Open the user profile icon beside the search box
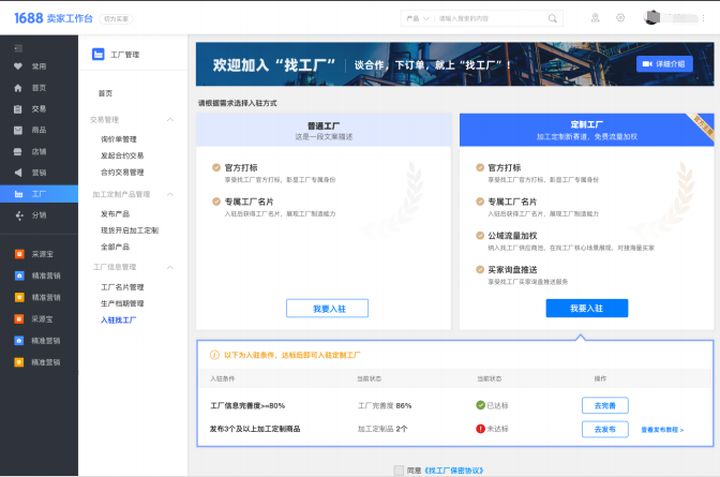The image size is (720, 477). point(595,18)
